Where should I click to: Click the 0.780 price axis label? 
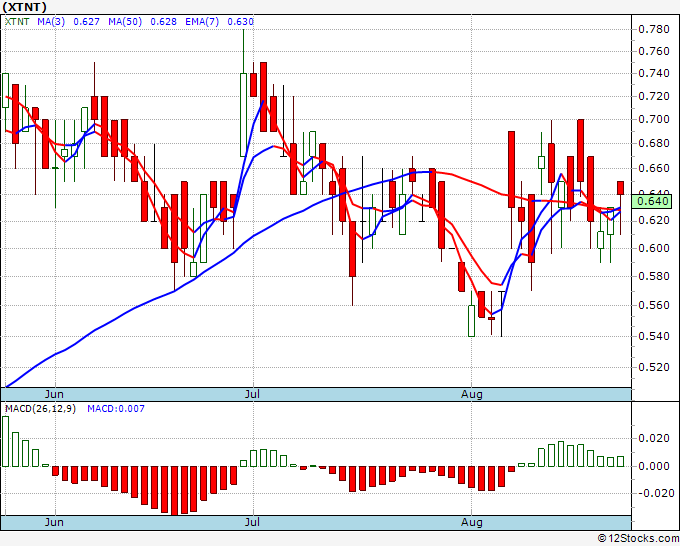[654, 29]
